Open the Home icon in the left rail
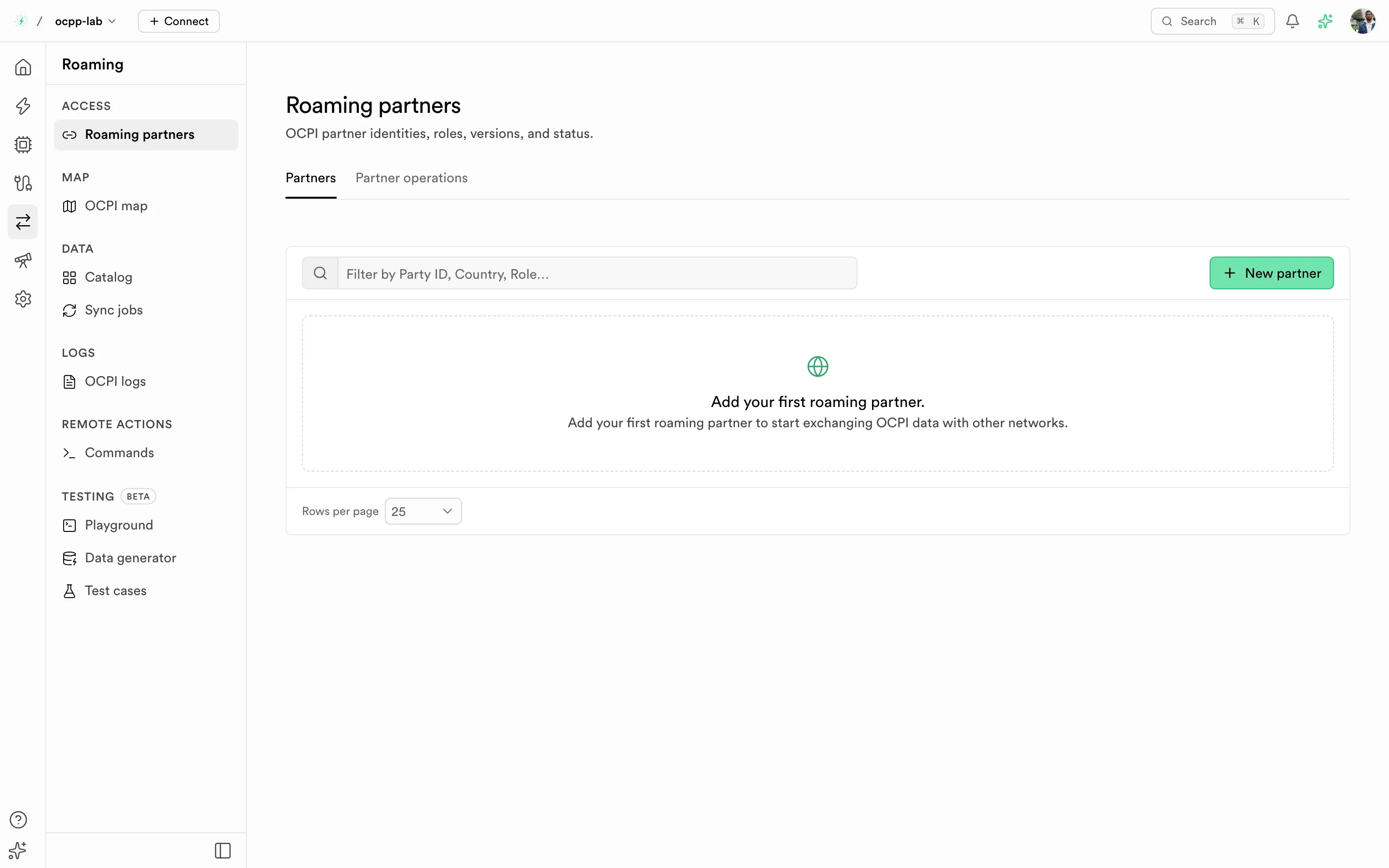The width and height of the screenshot is (1389, 868). [23, 67]
